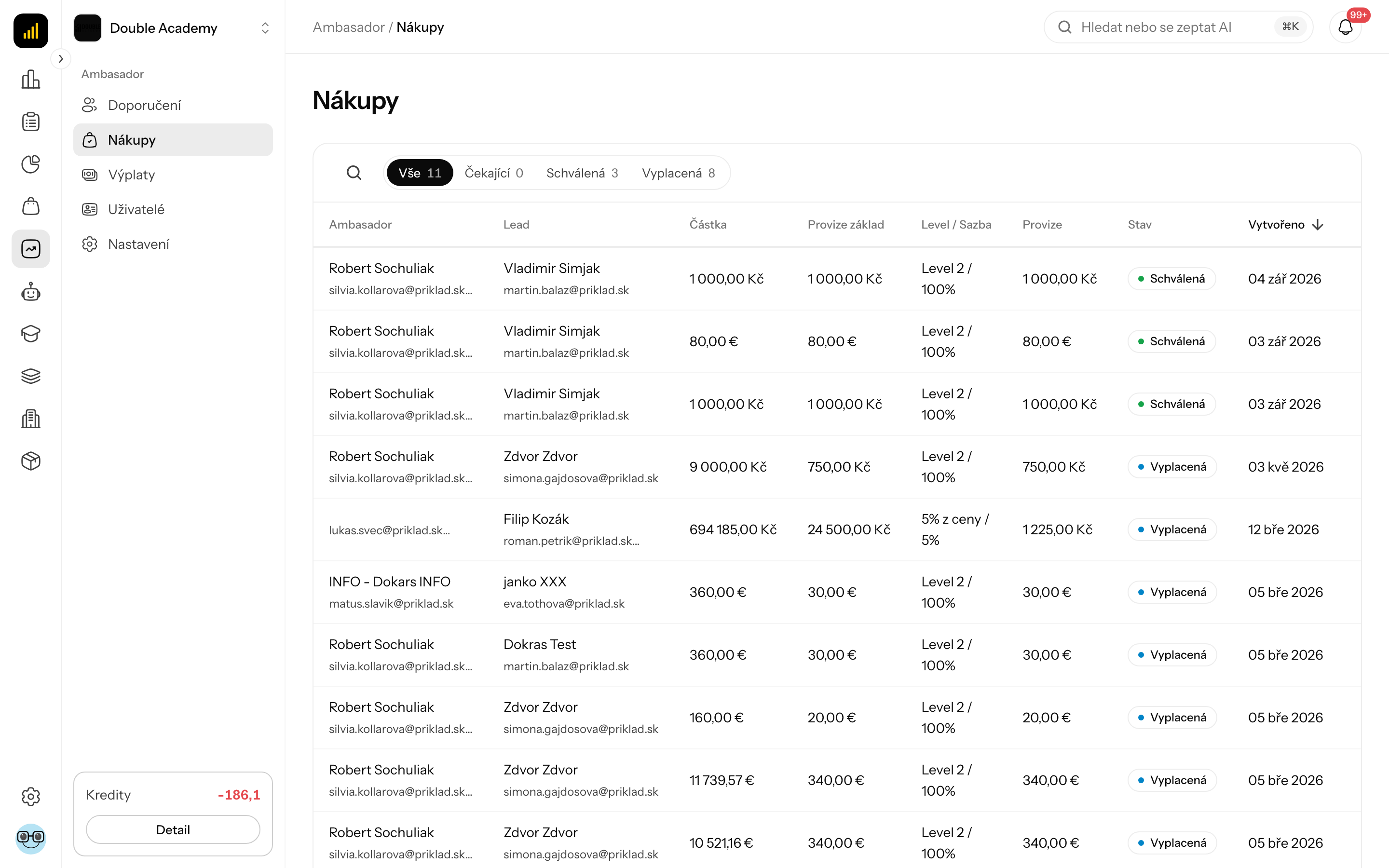
Task: Select the active trend chart icon in the rail
Action: [31, 248]
